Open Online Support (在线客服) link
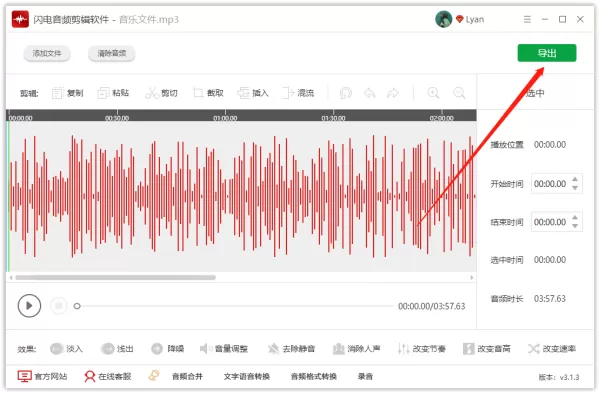The image size is (600, 394). coord(108,376)
